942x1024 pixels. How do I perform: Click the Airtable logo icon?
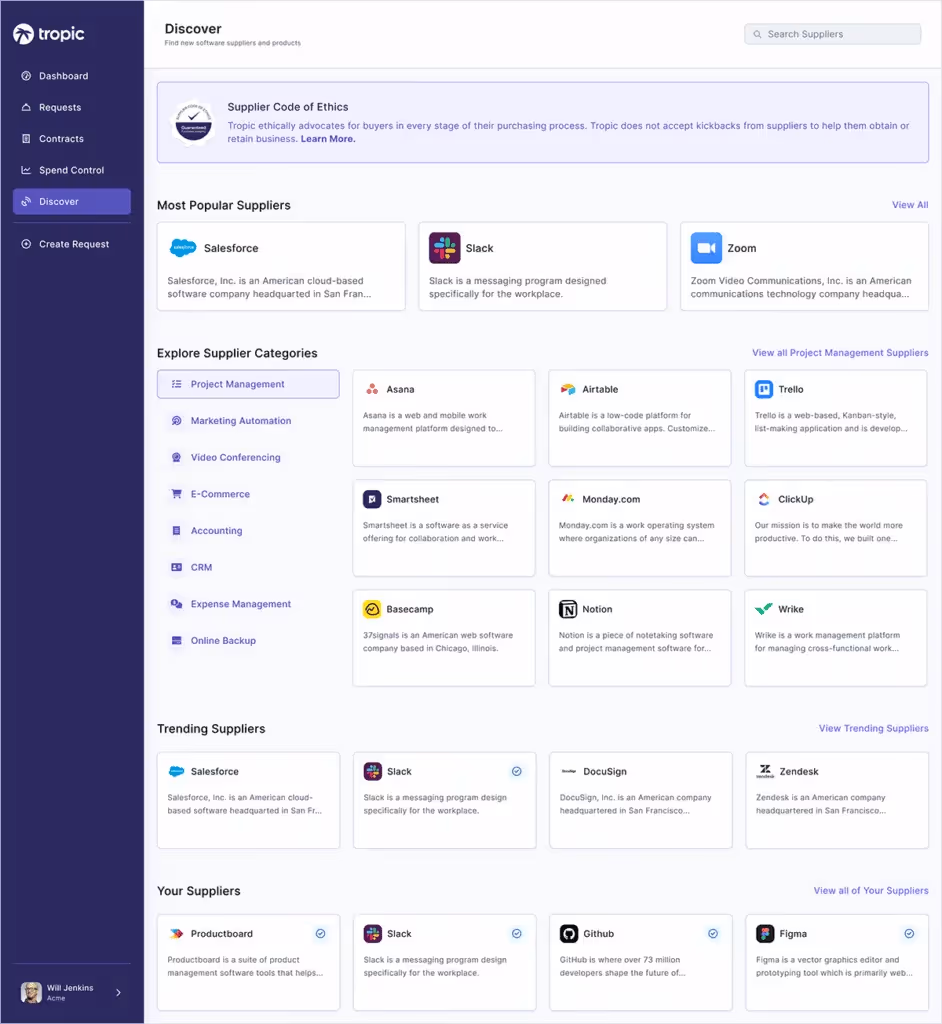(x=568, y=389)
